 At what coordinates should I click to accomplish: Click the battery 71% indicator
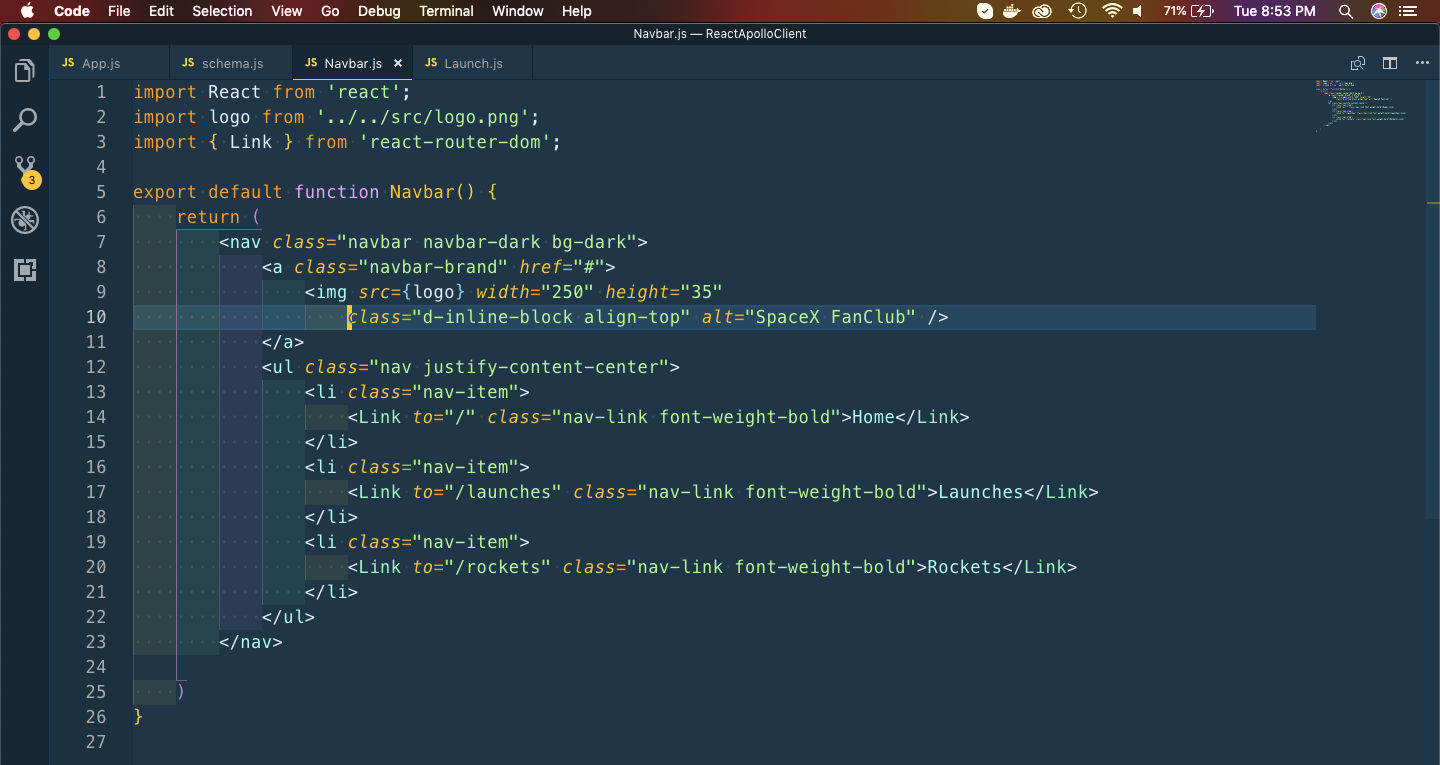point(1189,11)
